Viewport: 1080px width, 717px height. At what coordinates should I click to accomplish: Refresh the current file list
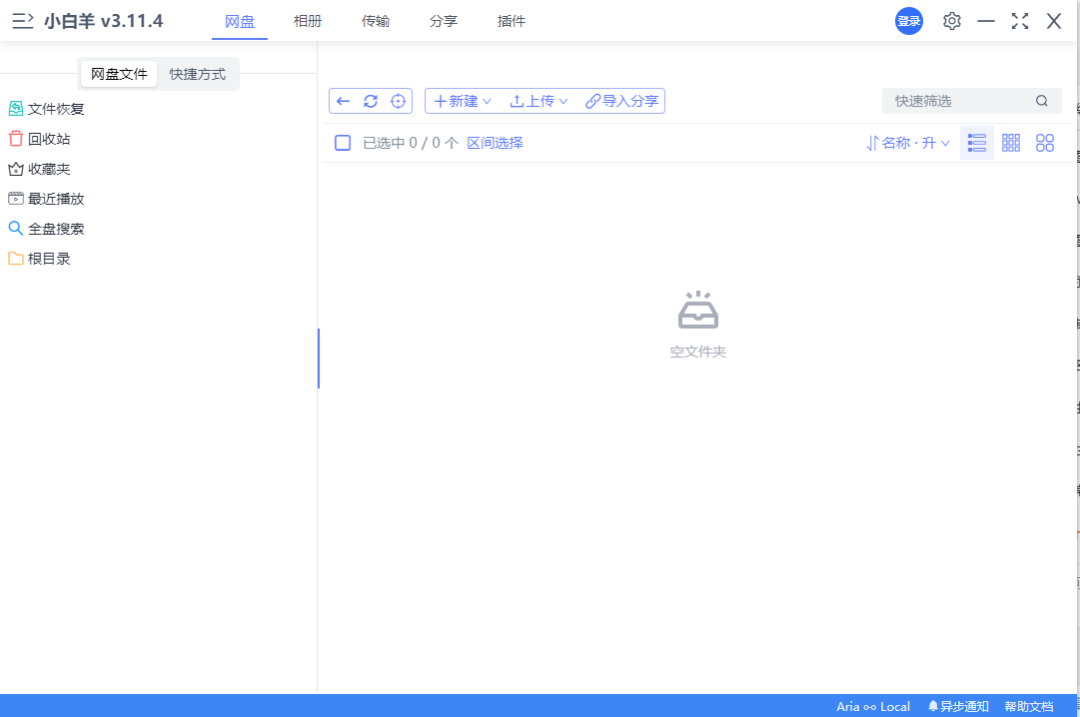click(x=370, y=100)
